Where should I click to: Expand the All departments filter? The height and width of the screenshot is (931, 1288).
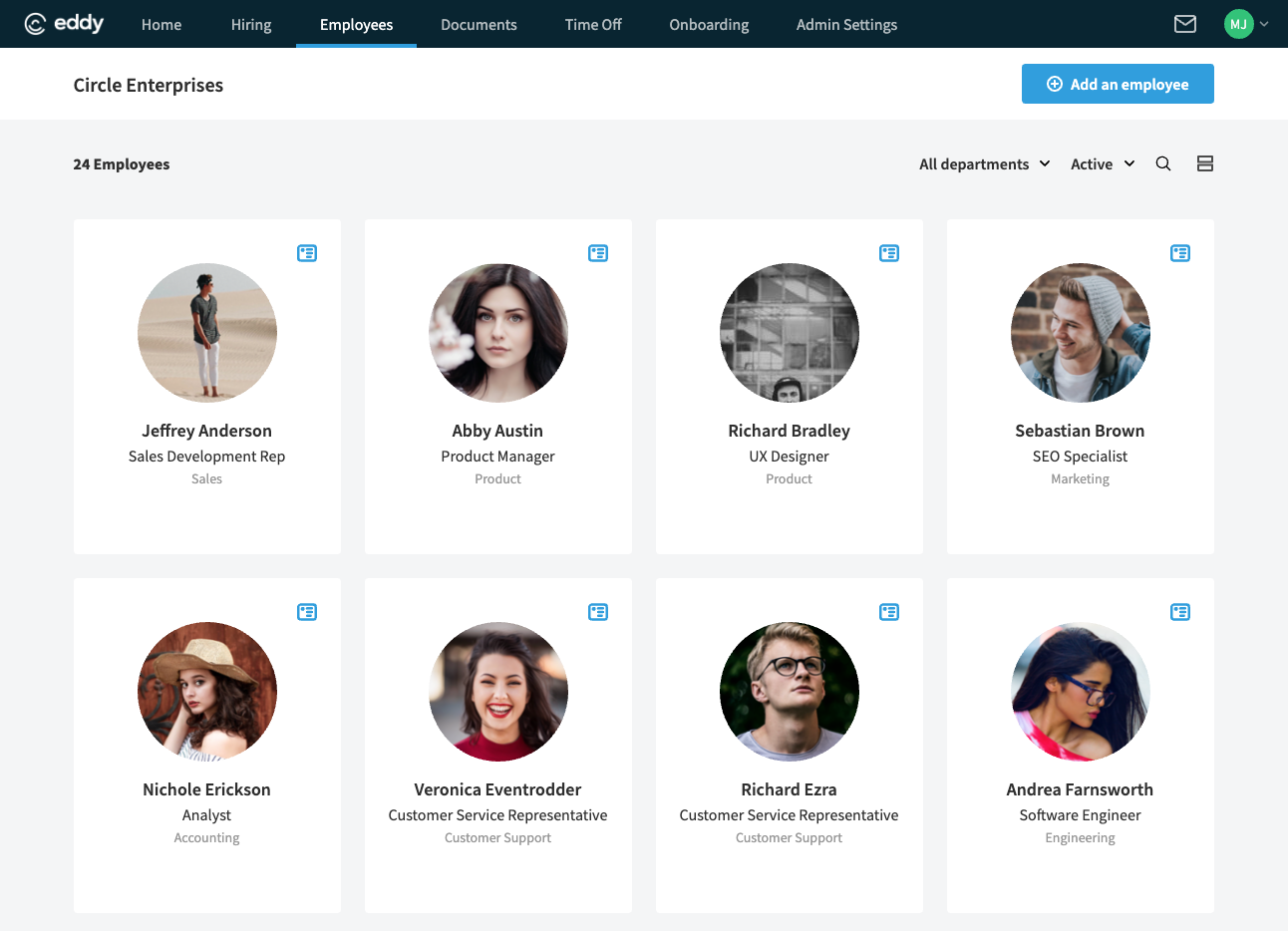984,164
